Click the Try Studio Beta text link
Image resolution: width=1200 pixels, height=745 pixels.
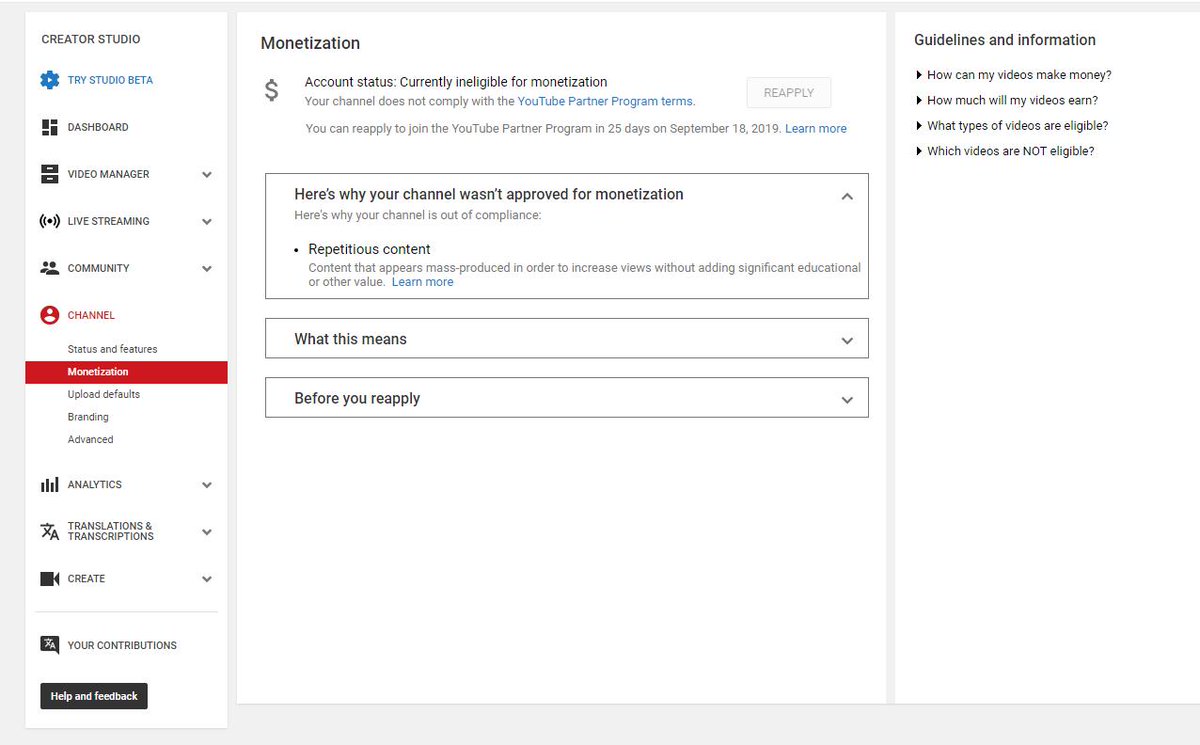click(110, 80)
